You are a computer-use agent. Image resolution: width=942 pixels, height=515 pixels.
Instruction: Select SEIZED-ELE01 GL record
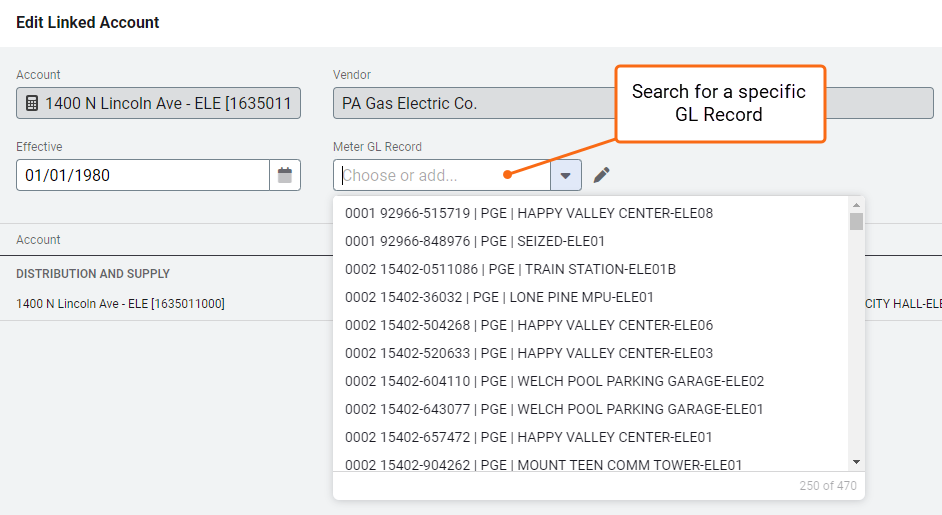[x=590, y=241]
